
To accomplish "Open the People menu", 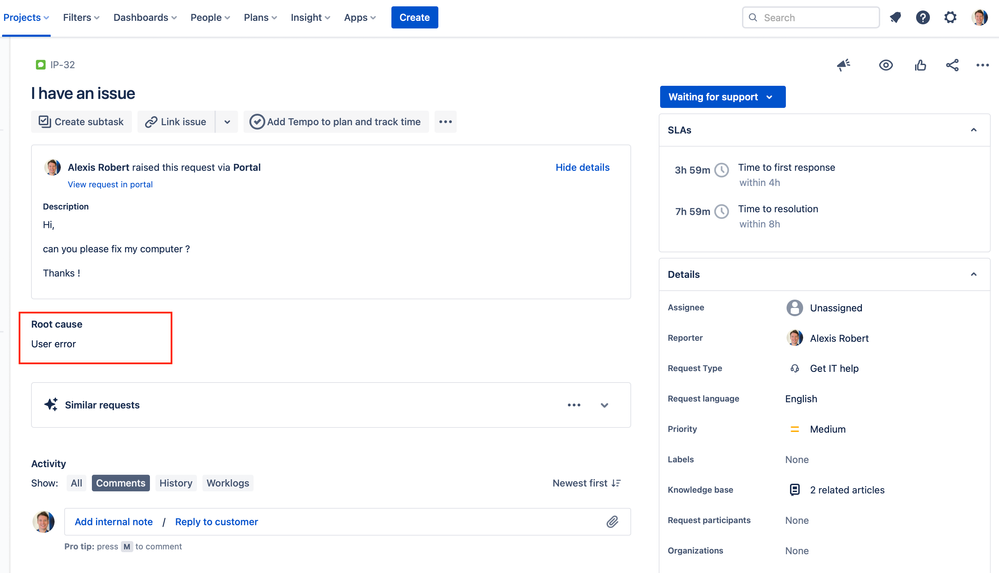I will pos(210,18).
